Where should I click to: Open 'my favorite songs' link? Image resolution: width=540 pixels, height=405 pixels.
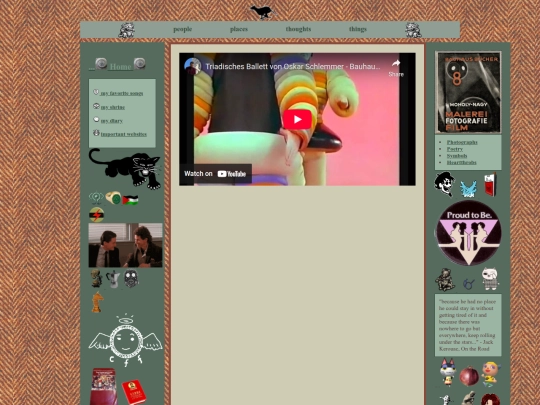(122, 93)
